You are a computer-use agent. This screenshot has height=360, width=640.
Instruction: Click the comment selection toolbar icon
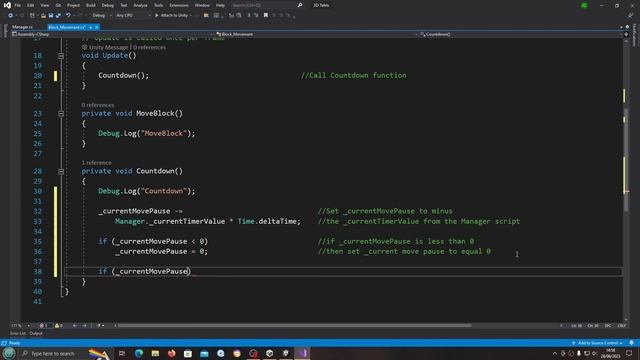point(249,16)
